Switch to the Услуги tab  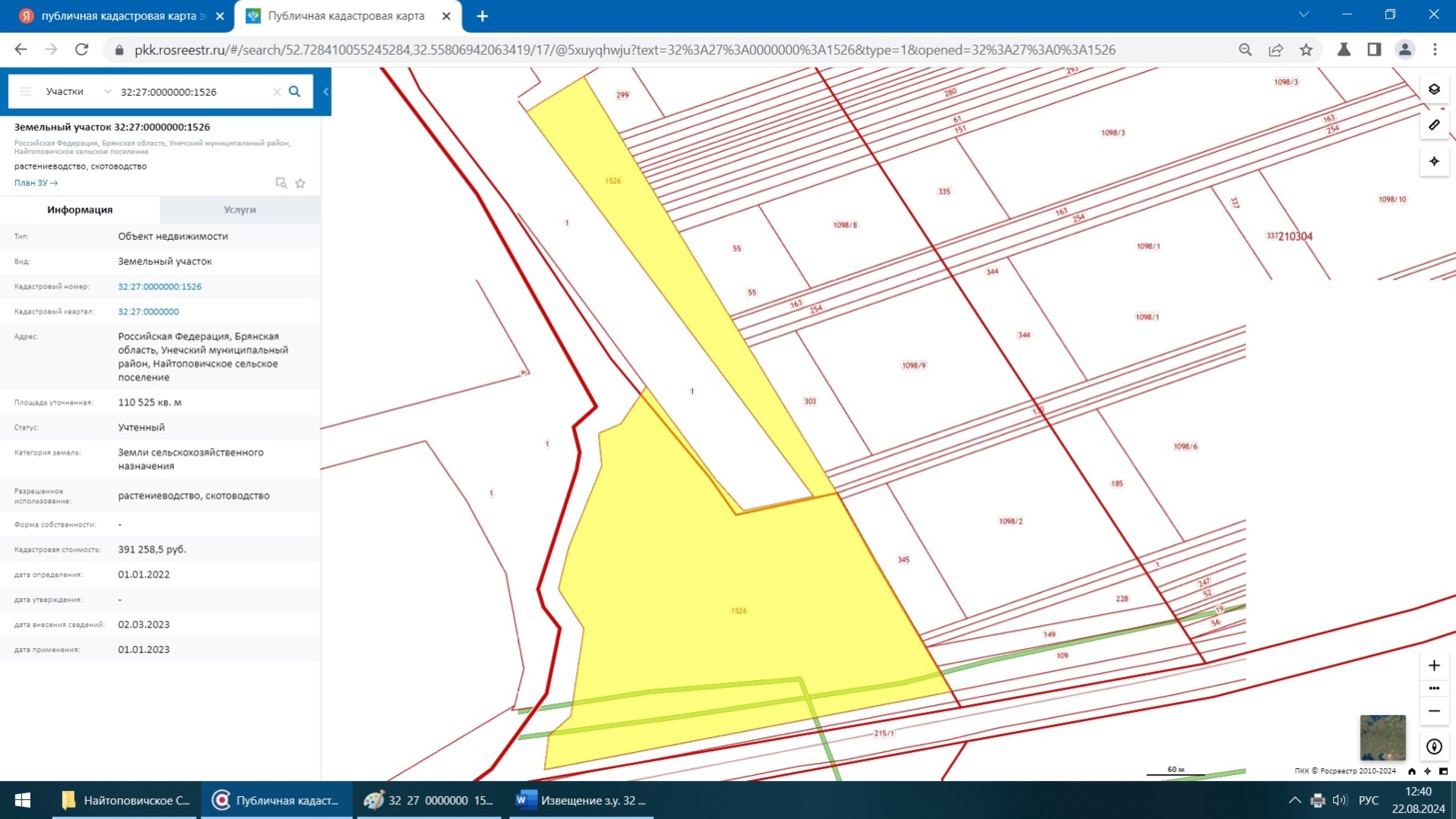click(240, 210)
